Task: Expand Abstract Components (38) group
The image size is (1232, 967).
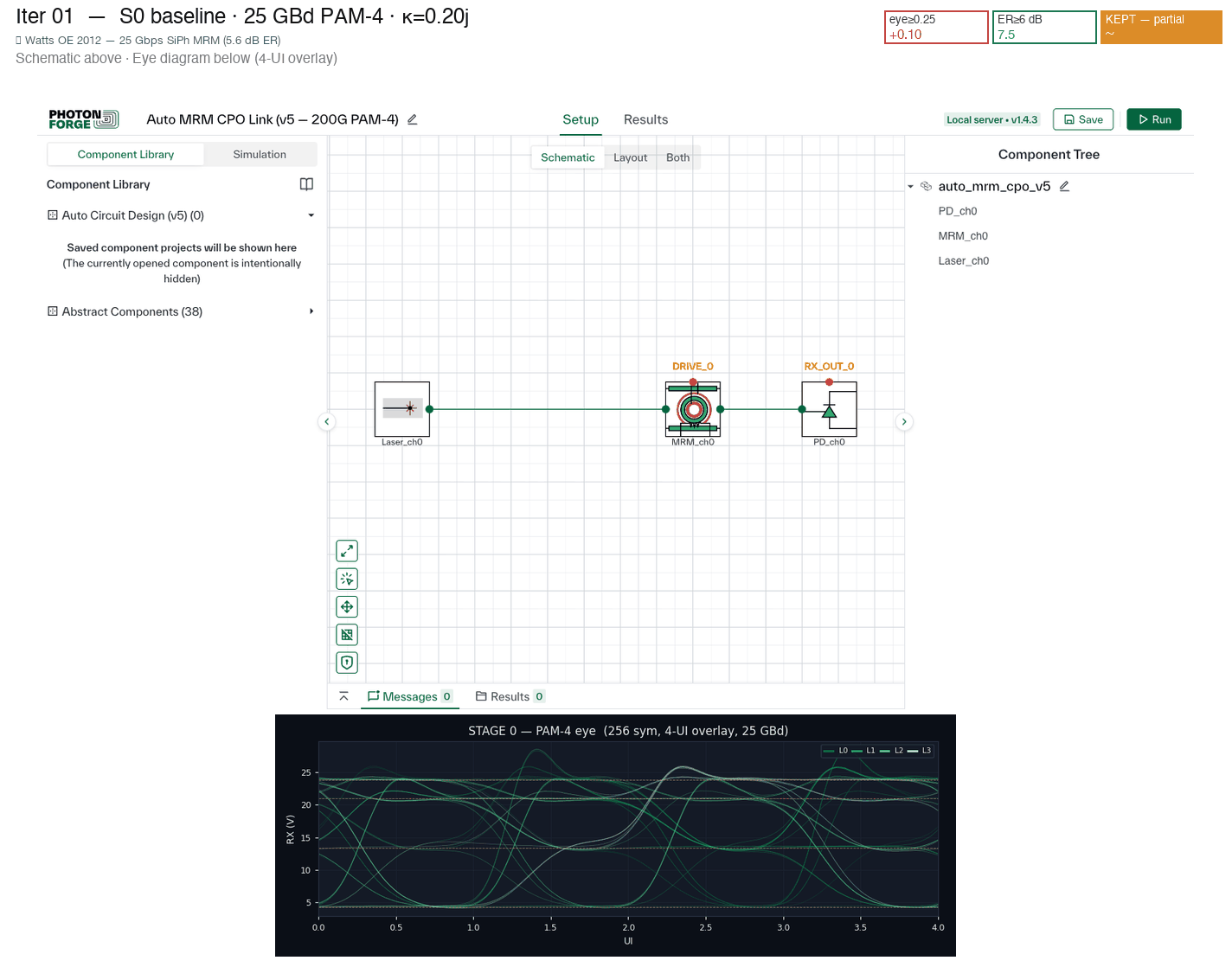Action: coord(311,311)
